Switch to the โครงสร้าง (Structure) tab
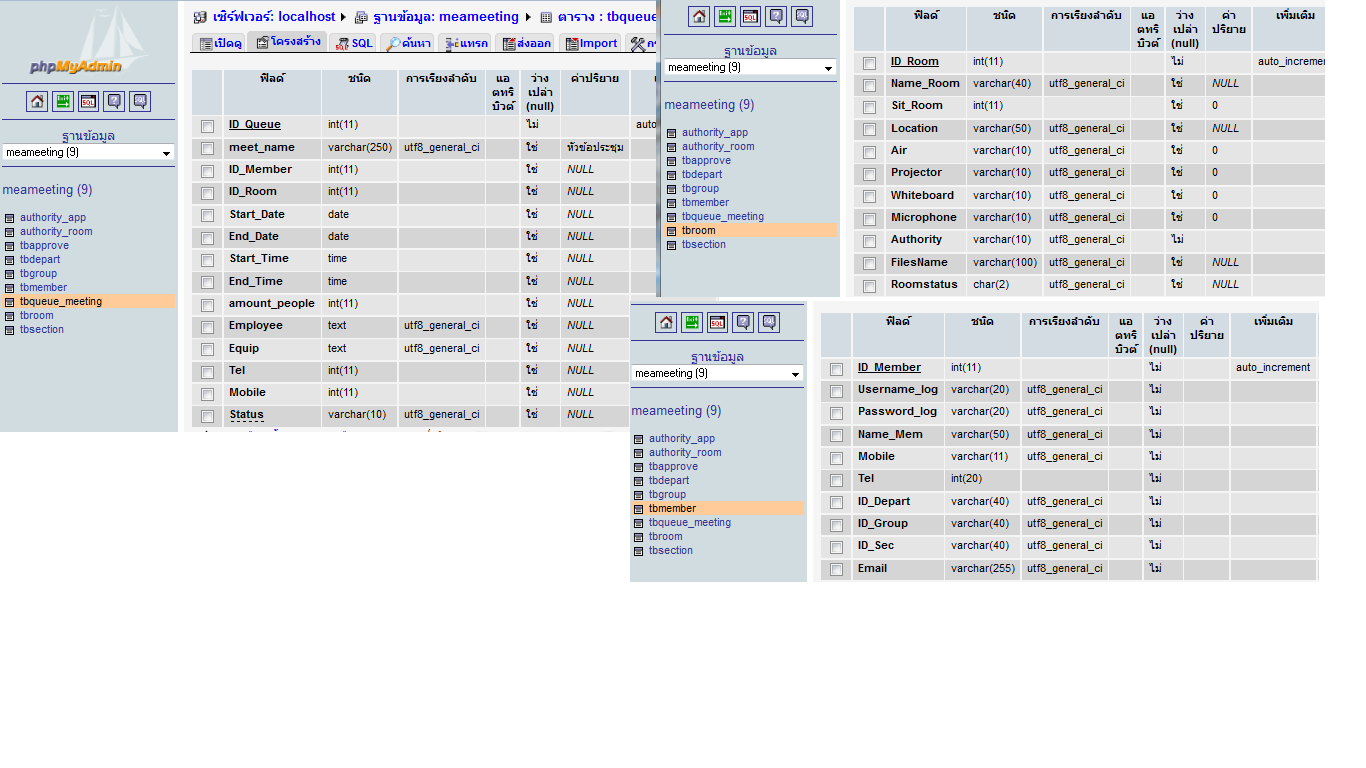 click(287, 42)
